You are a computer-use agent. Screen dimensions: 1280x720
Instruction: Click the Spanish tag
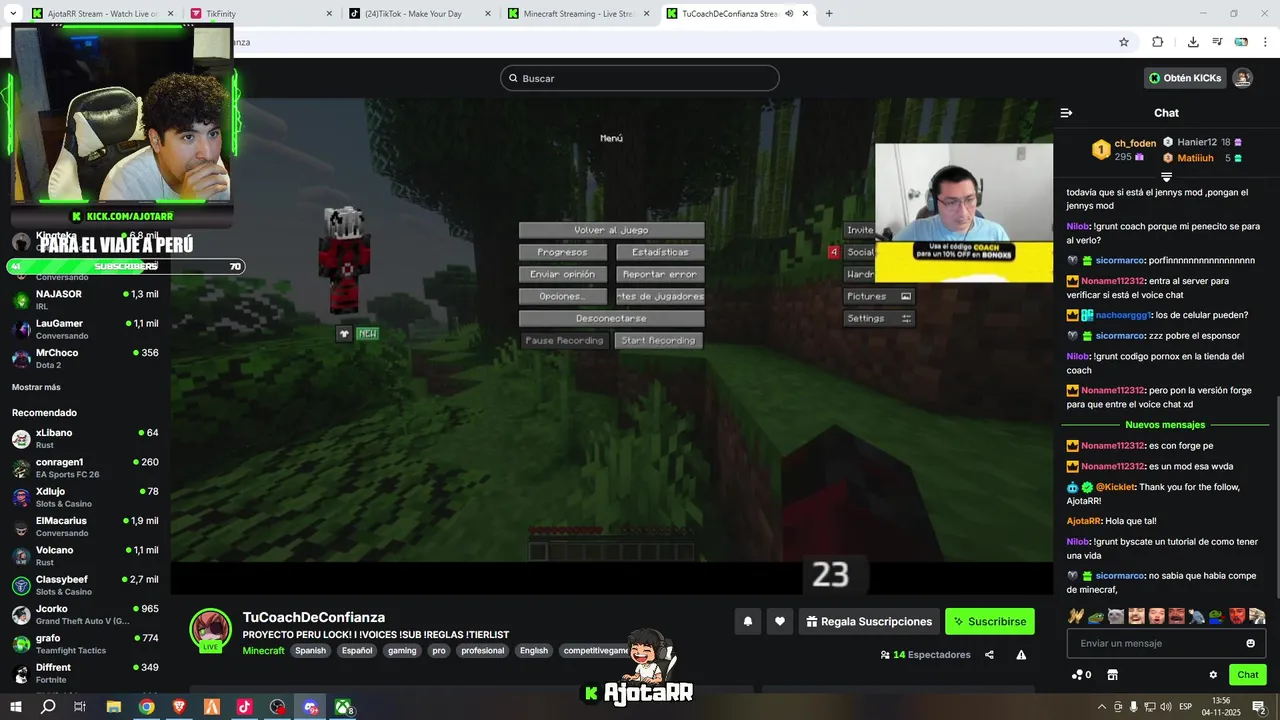(x=310, y=650)
